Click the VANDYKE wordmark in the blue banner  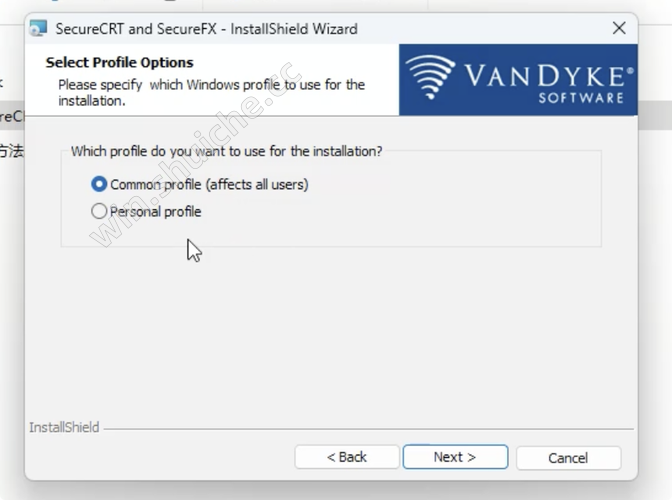[549, 76]
